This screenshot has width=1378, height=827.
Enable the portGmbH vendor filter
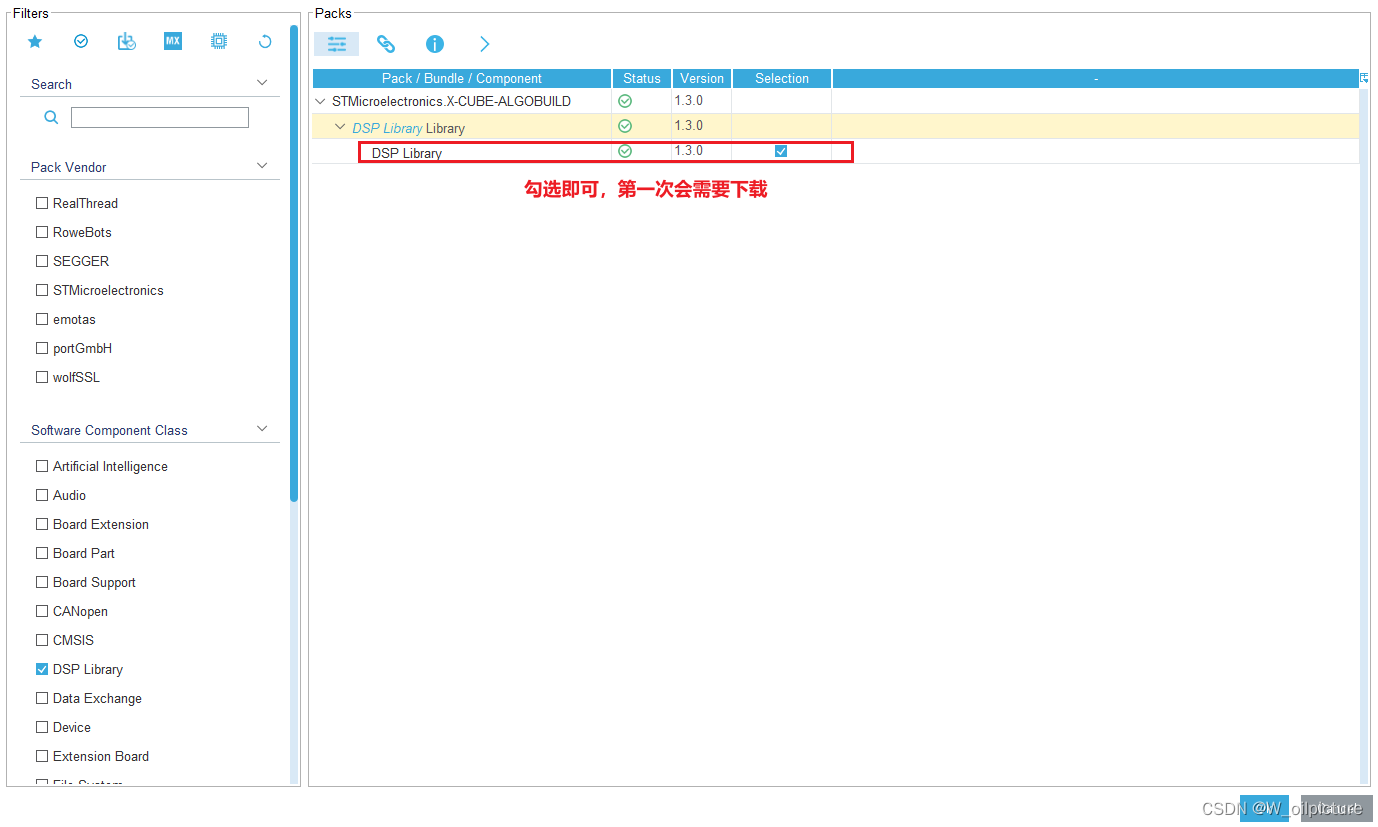click(x=42, y=348)
